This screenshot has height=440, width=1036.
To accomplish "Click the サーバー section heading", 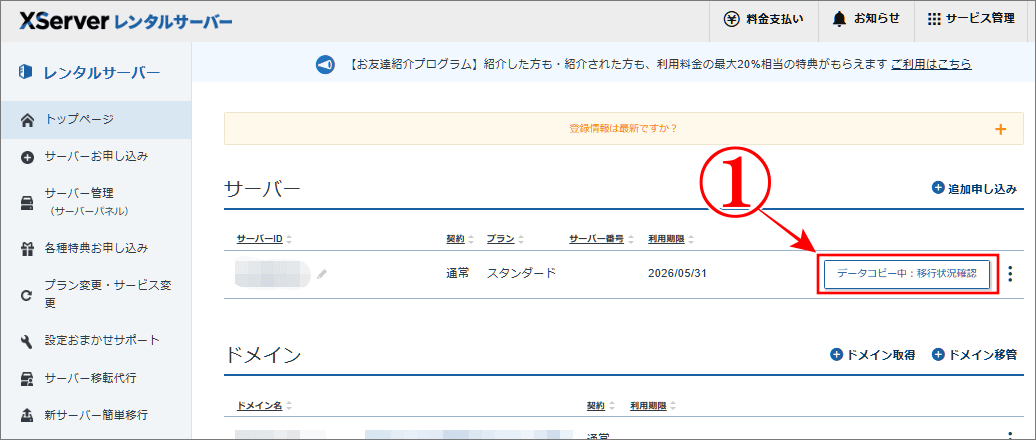I will (x=263, y=189).
